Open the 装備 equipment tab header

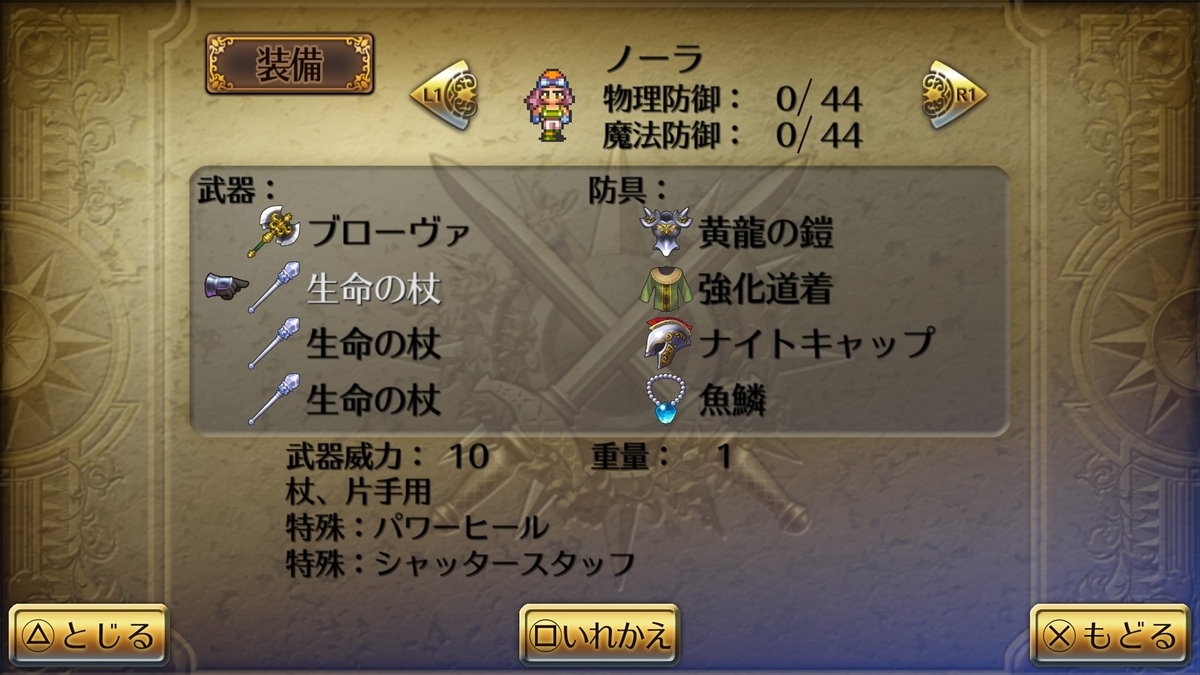290,64
